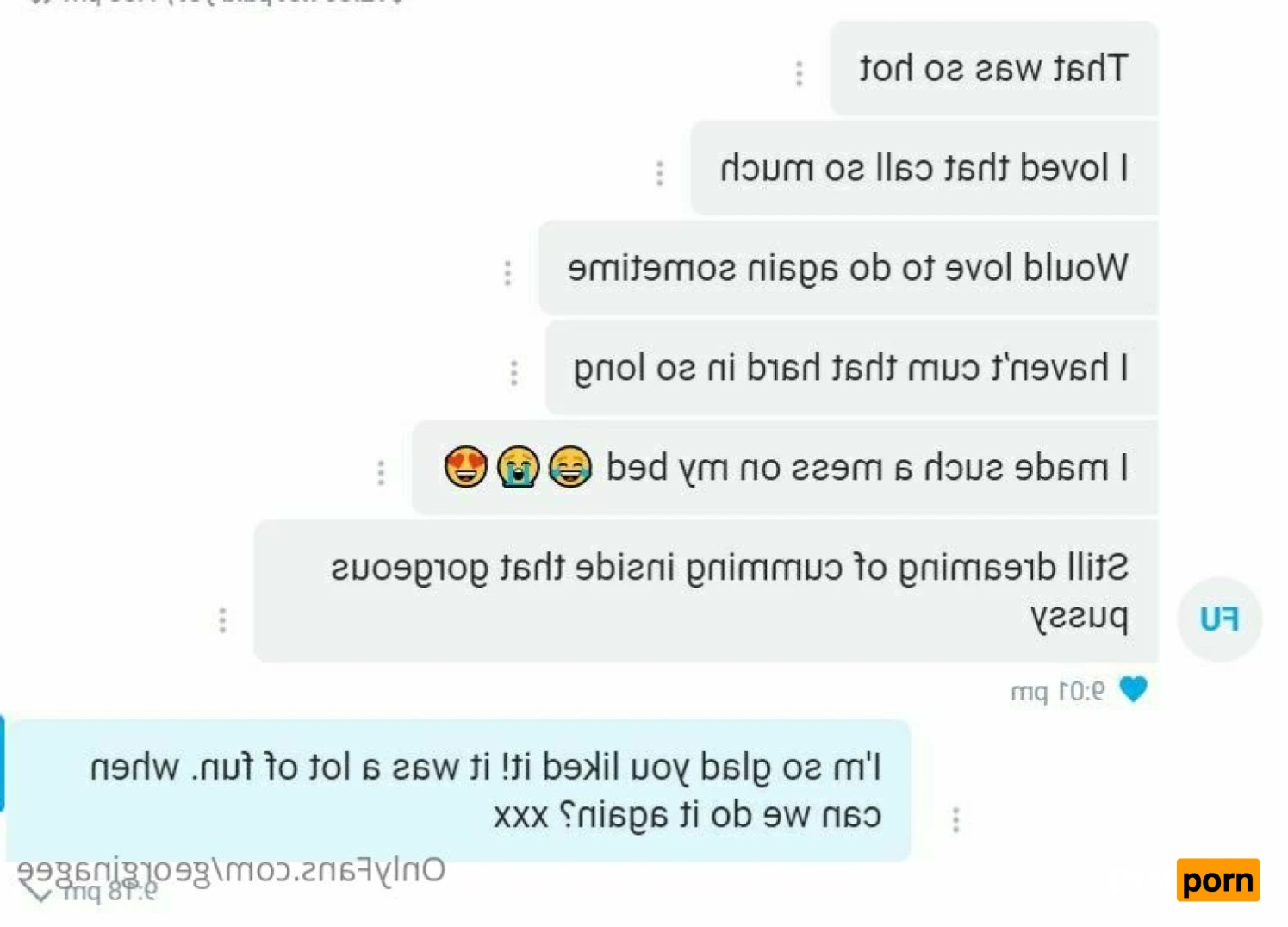This screenshot has height=927, width=1288.
Task: Open the FU user avatar
Action: click(1220, 619)
